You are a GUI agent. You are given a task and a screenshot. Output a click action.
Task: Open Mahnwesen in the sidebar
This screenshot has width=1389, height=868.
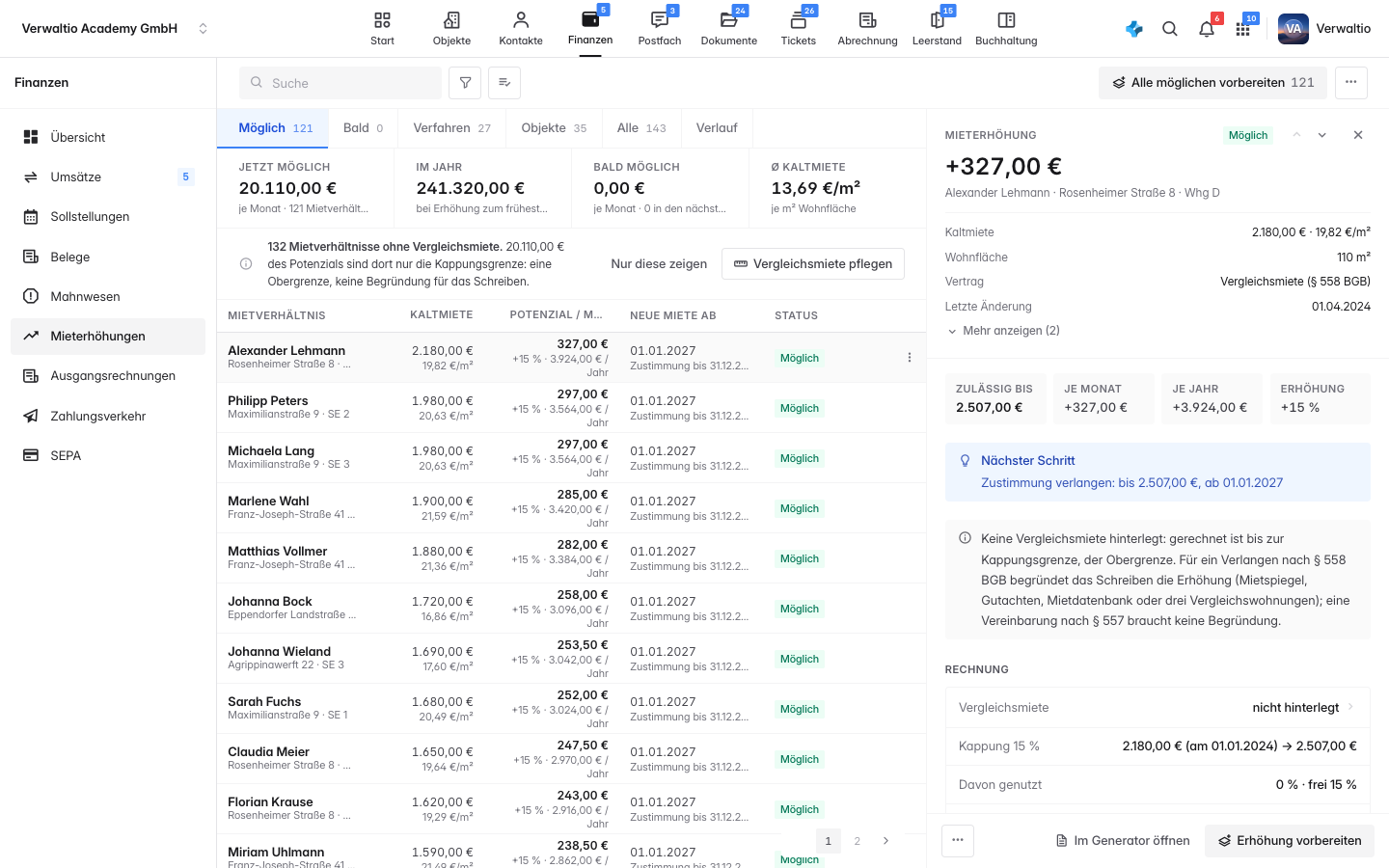click(108, 296)
